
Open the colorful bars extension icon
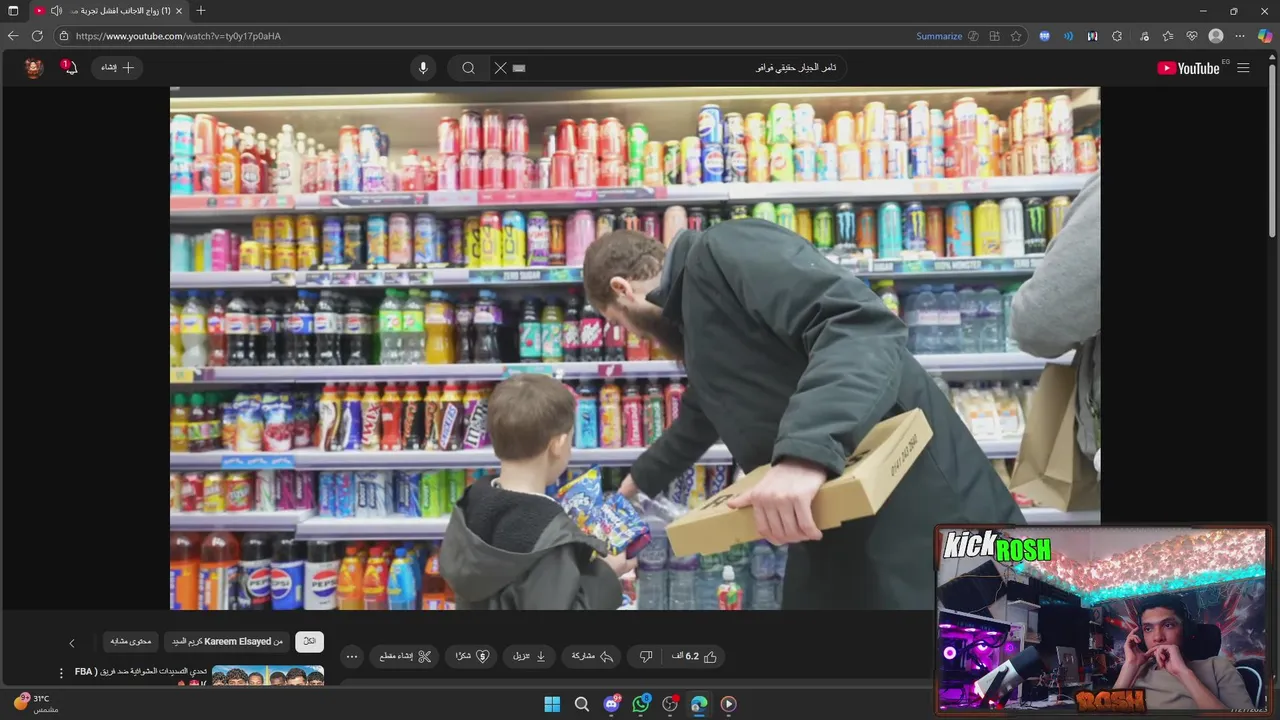point(1092,36)
